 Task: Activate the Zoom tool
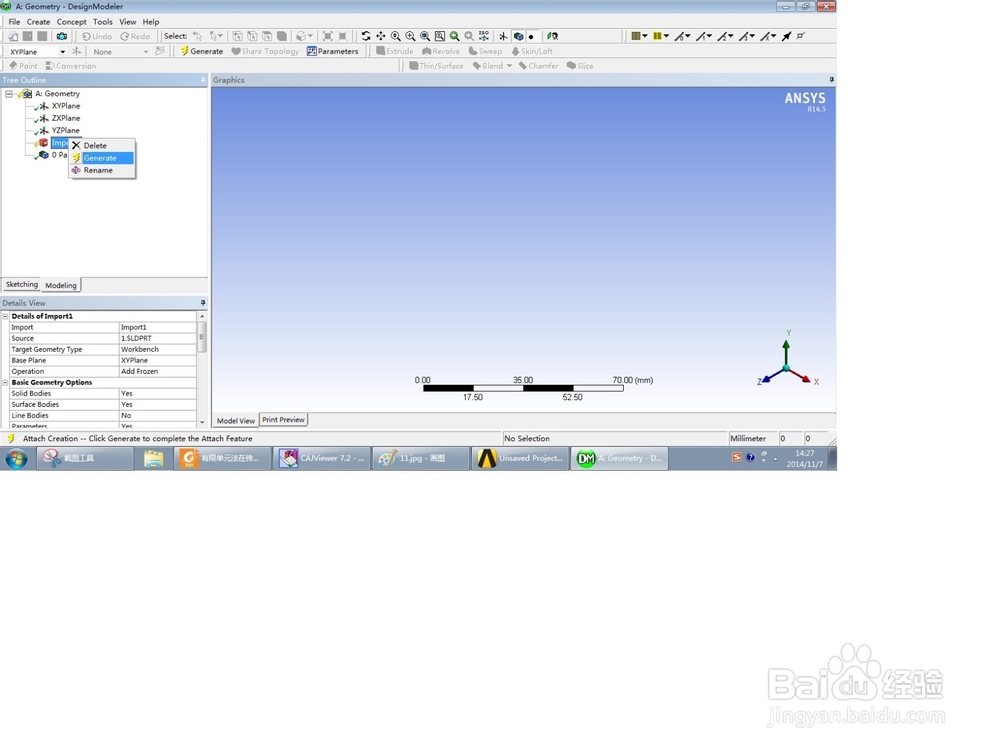(395, 36)
